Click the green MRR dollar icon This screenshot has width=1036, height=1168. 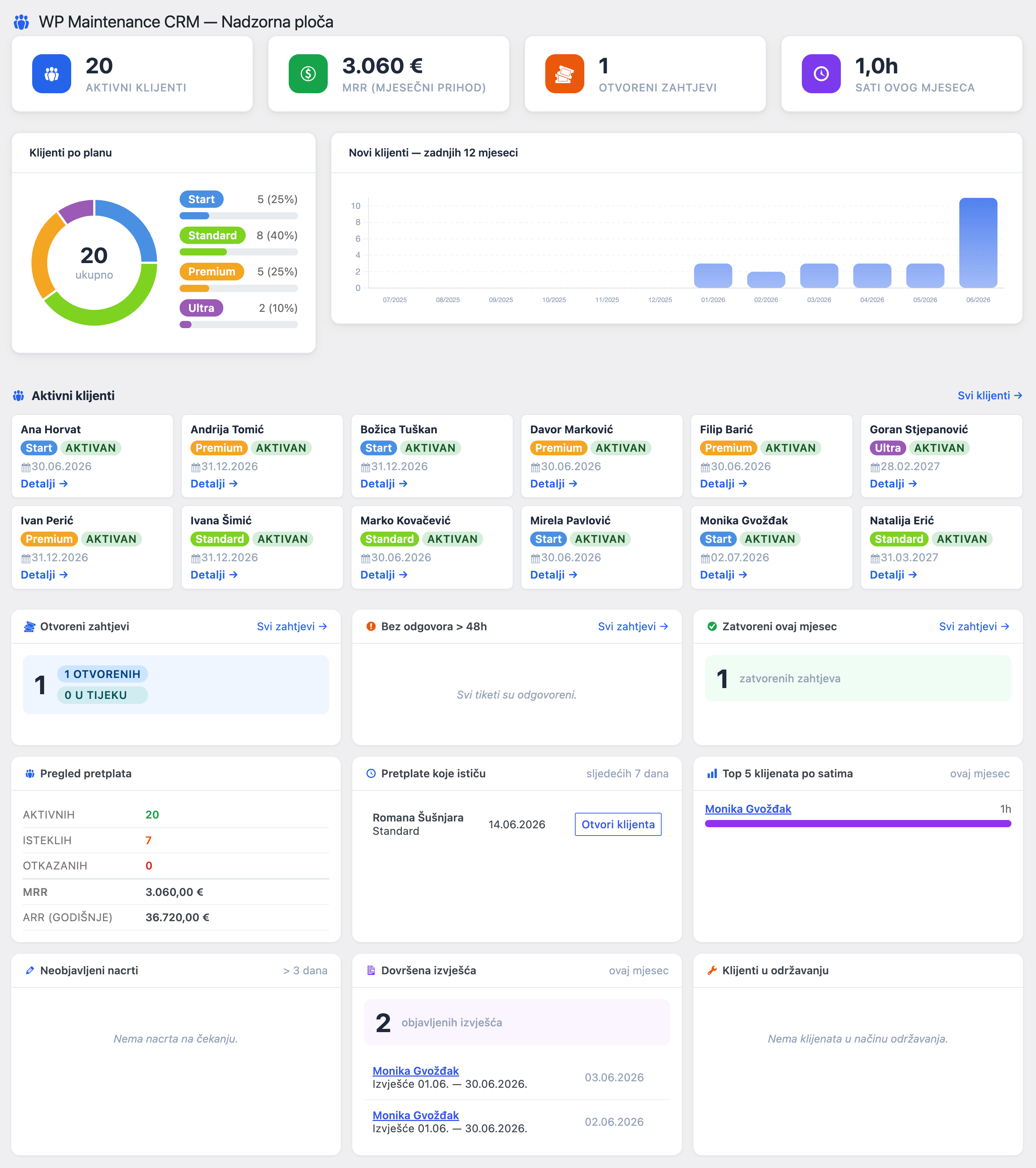pos(308,74)
